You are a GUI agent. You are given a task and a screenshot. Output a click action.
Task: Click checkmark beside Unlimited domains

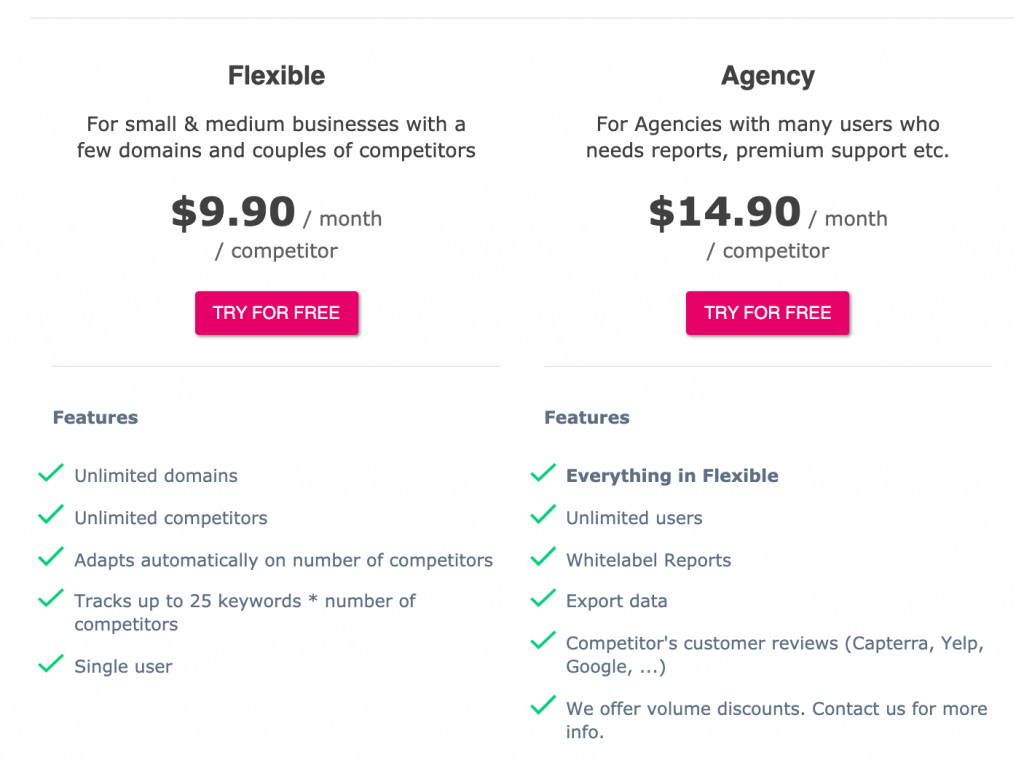[51, 472]
